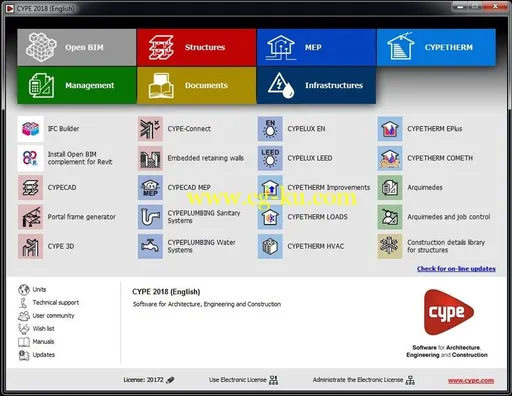Click the Units label
Viewport: 512px width, 396px height.
coord(39,290)
